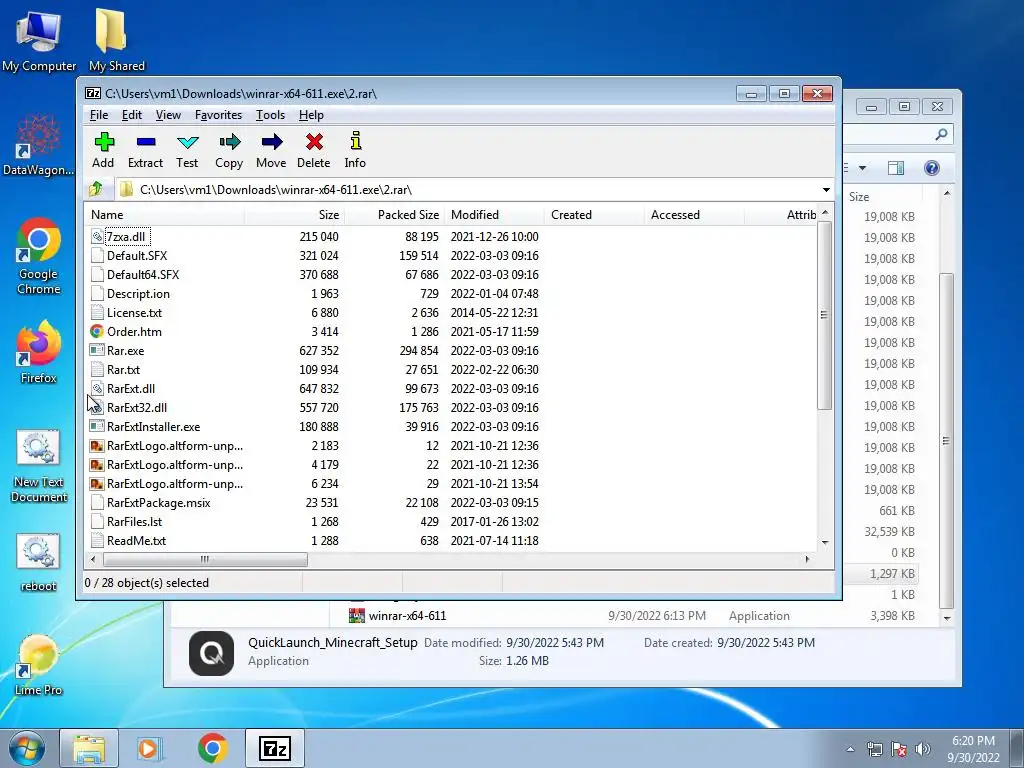Open Explorer view options dropdown arrow
Viewport: 1024px width, 768px height.
tap(862, 168)
